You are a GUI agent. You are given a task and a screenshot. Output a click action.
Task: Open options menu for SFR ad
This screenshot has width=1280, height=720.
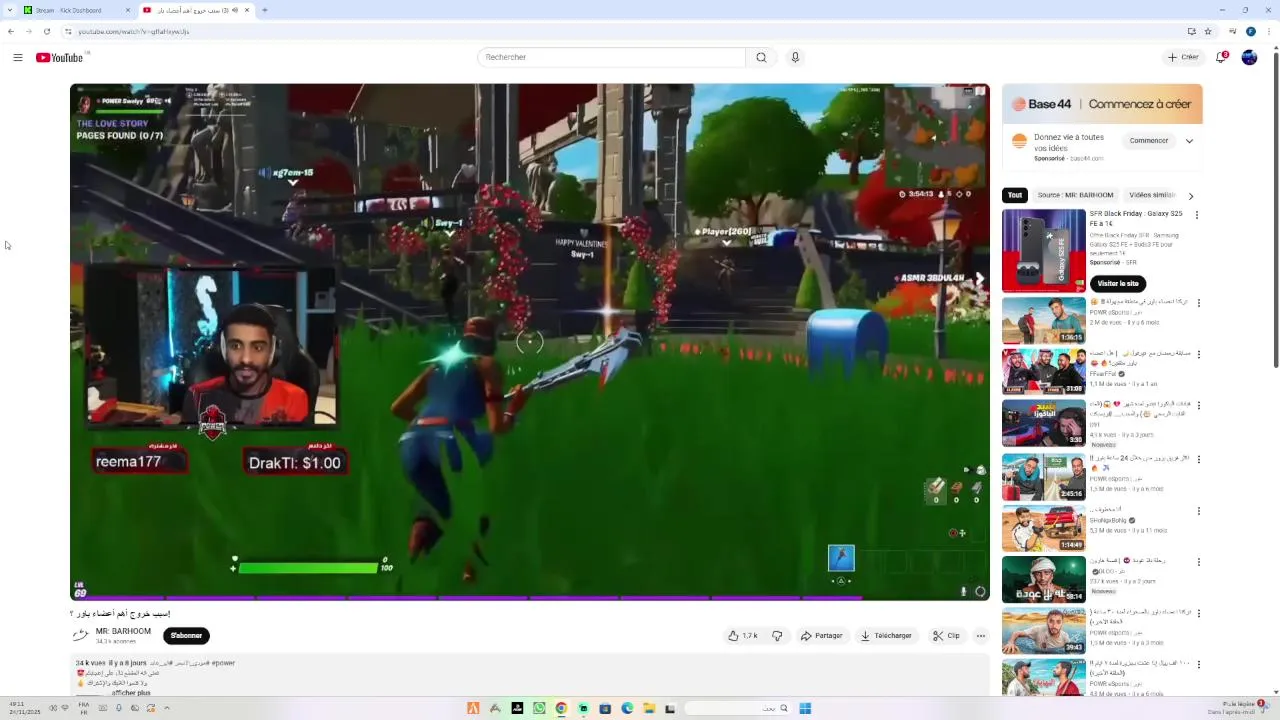pos(1197,214)
